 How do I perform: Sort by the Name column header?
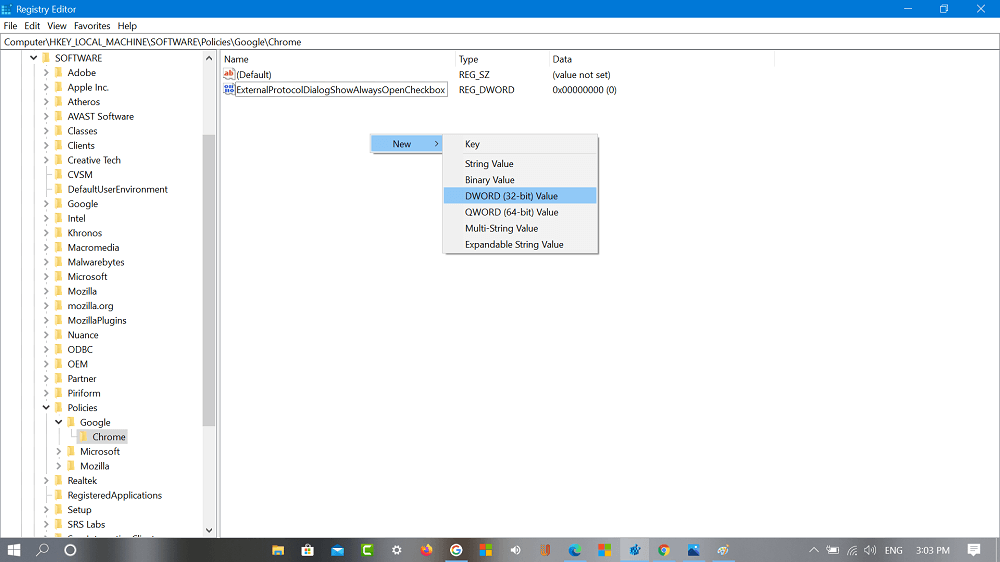[338, 59]
